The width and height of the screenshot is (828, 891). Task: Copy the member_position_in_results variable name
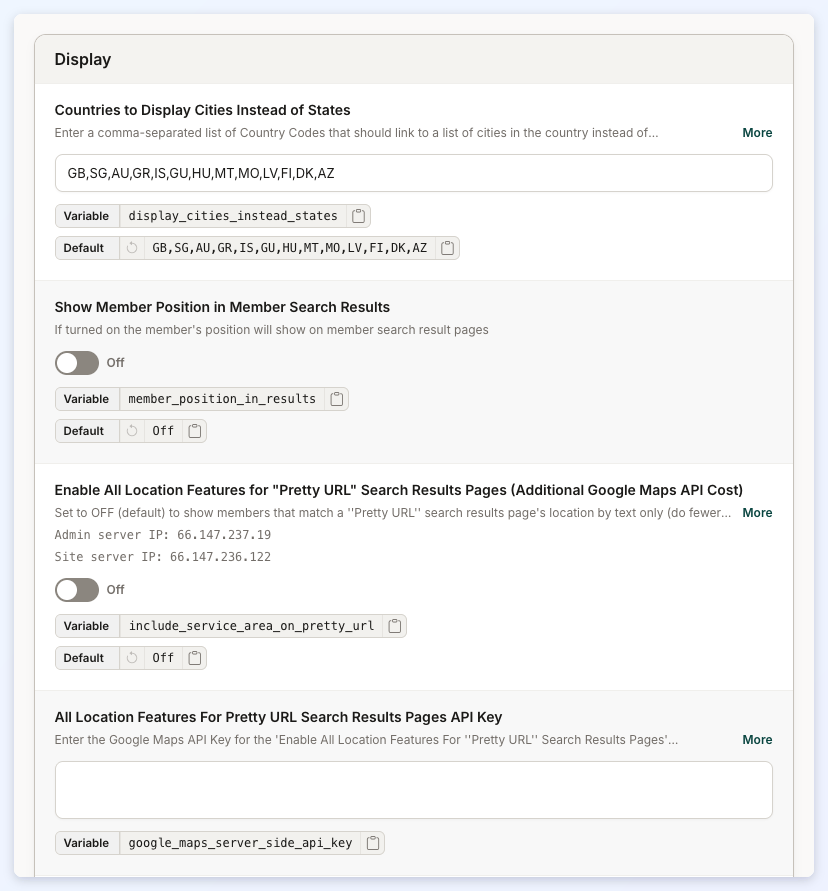pyautogui.click(x=336, y=399)
